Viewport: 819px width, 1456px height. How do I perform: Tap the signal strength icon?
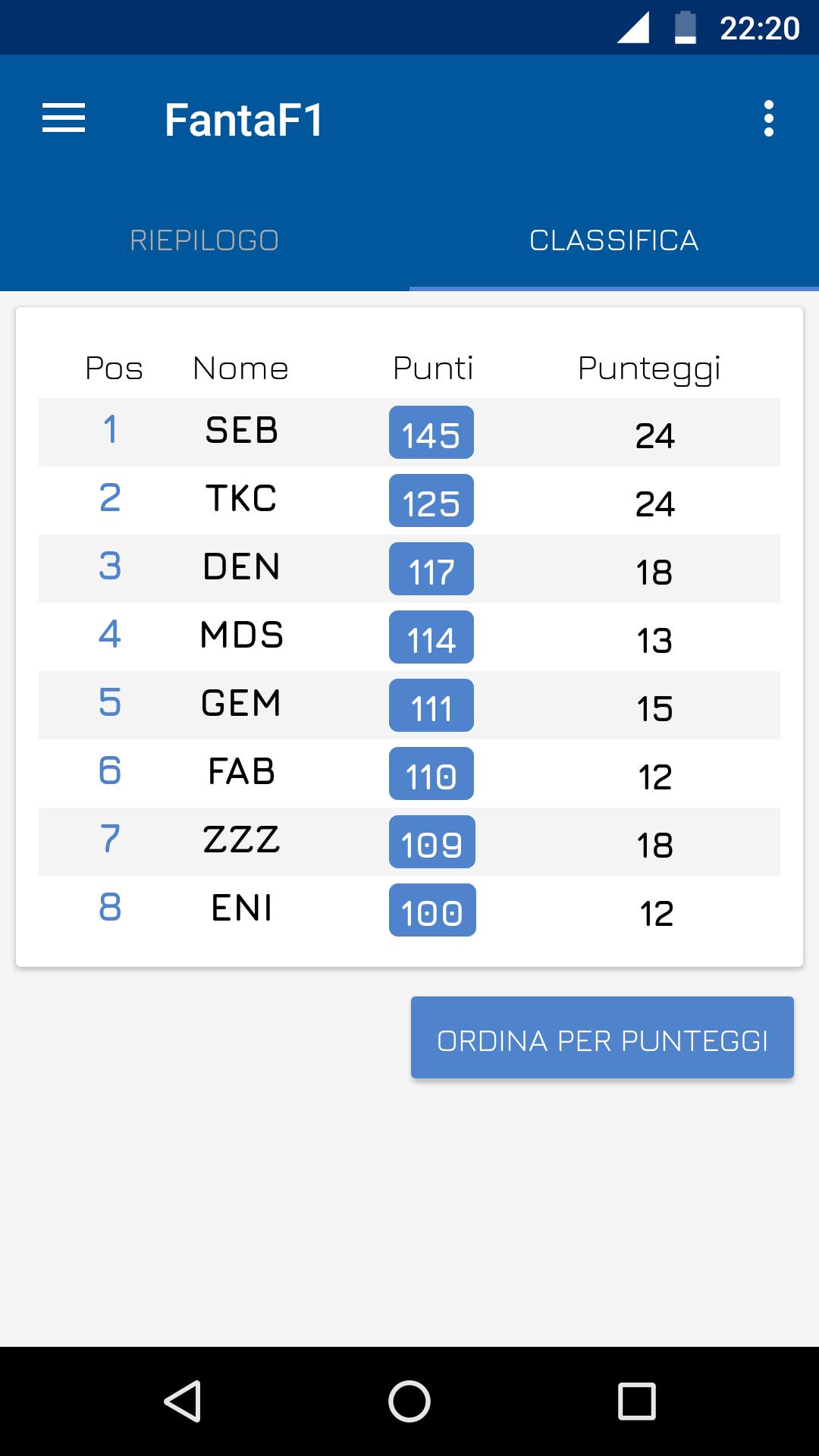(632, 28)
